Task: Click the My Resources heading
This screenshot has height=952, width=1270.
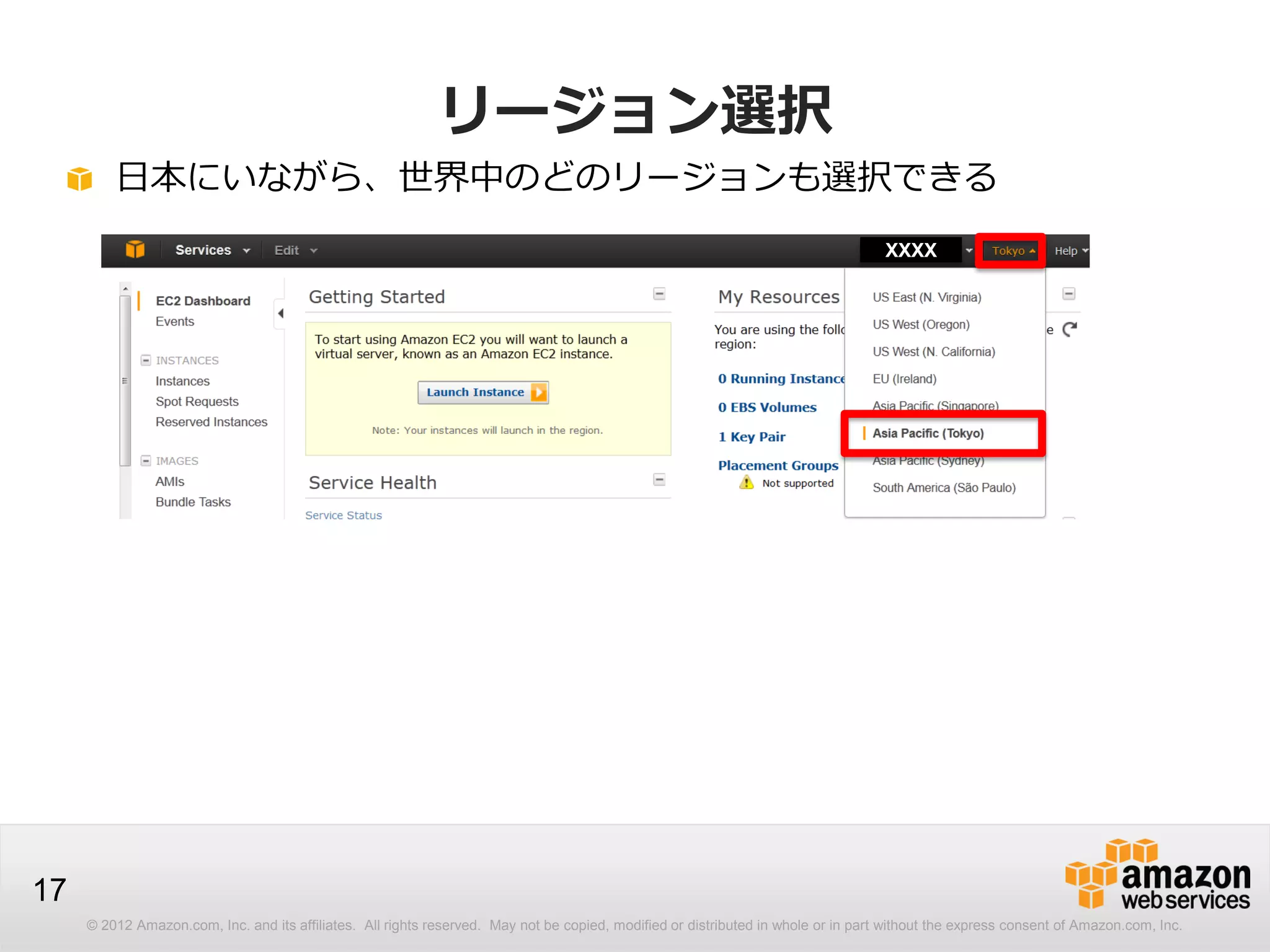Action: 779,297
